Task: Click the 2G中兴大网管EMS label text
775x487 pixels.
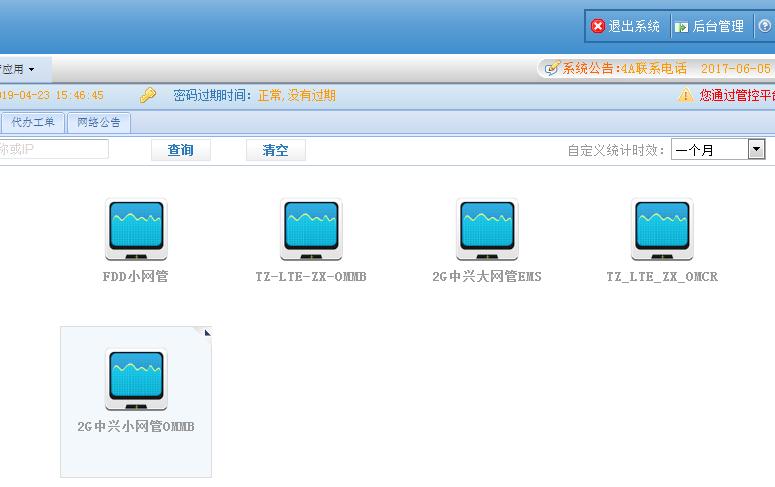Action: coord(487,276)
